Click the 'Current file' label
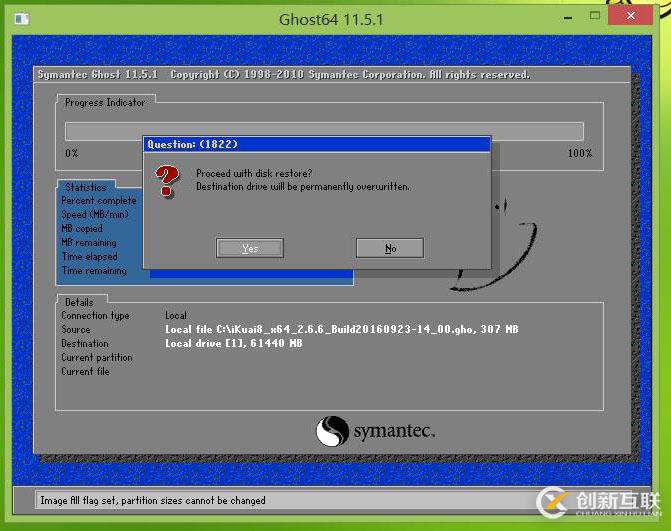The width and height of the screenshot is (671, 531). [85, 371]
